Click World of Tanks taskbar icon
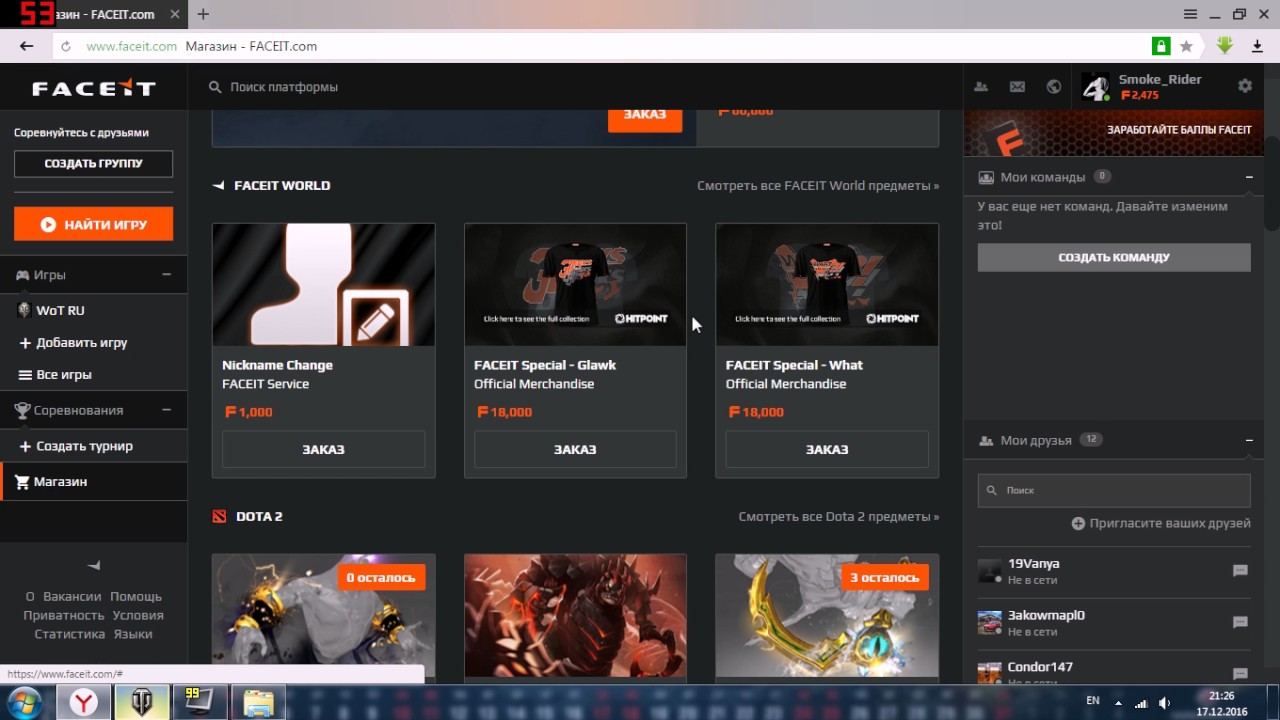 point(142,703)
